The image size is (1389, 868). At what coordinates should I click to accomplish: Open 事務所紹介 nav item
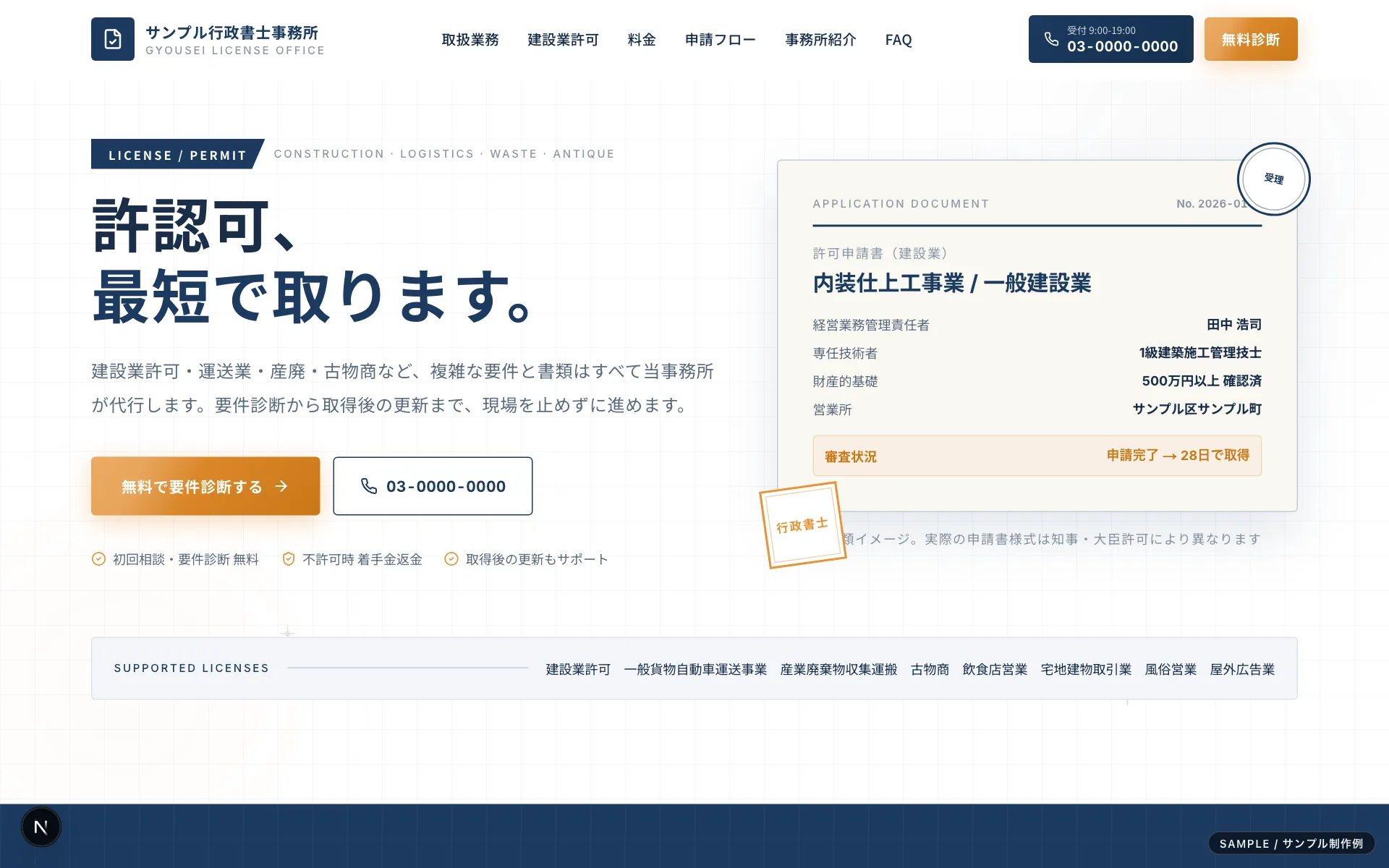pyautogui.click(x=820, y=40)
